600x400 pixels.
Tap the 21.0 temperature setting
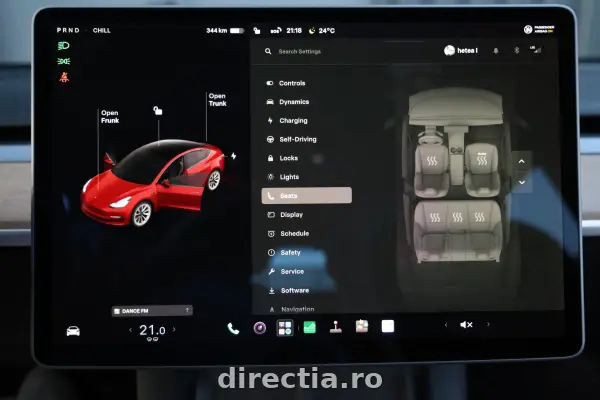click(152, 330)
